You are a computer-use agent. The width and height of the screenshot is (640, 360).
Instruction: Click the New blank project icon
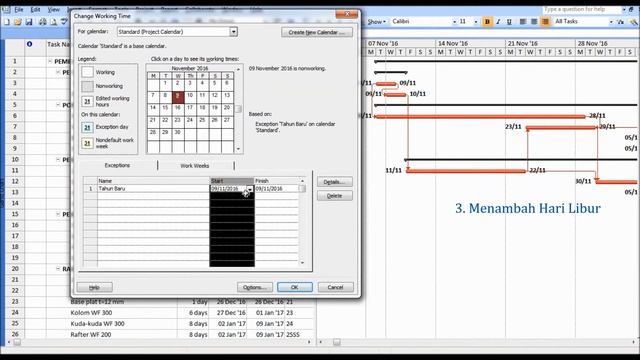coord(7,22)
